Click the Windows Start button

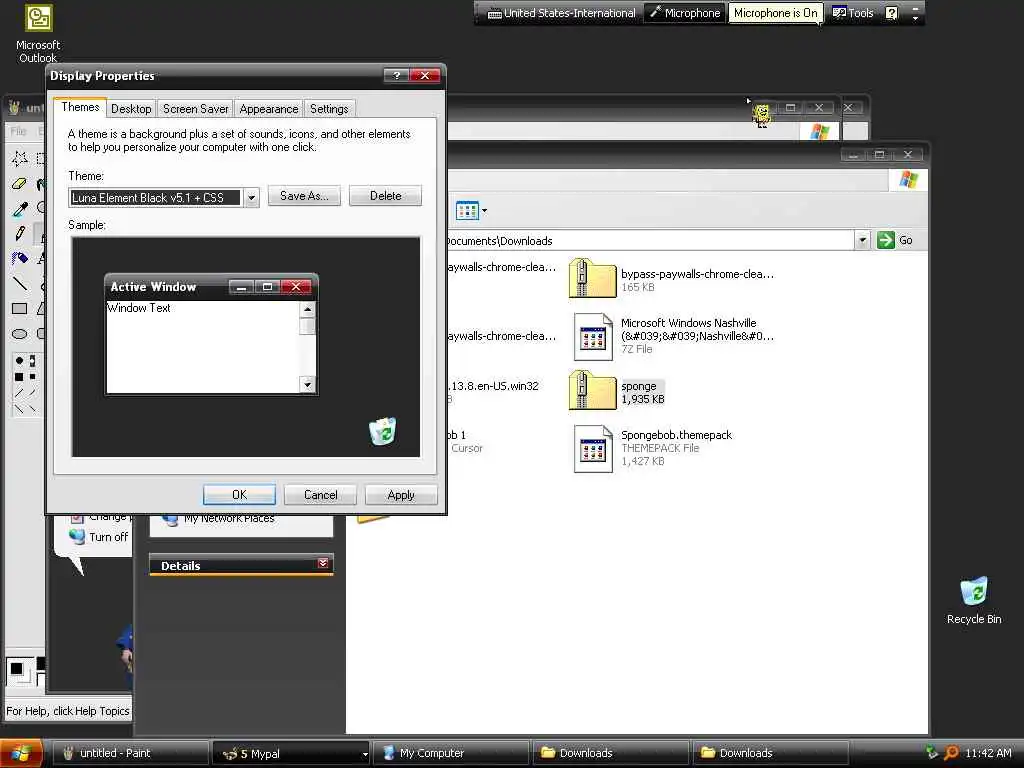[x=21, y=753]
